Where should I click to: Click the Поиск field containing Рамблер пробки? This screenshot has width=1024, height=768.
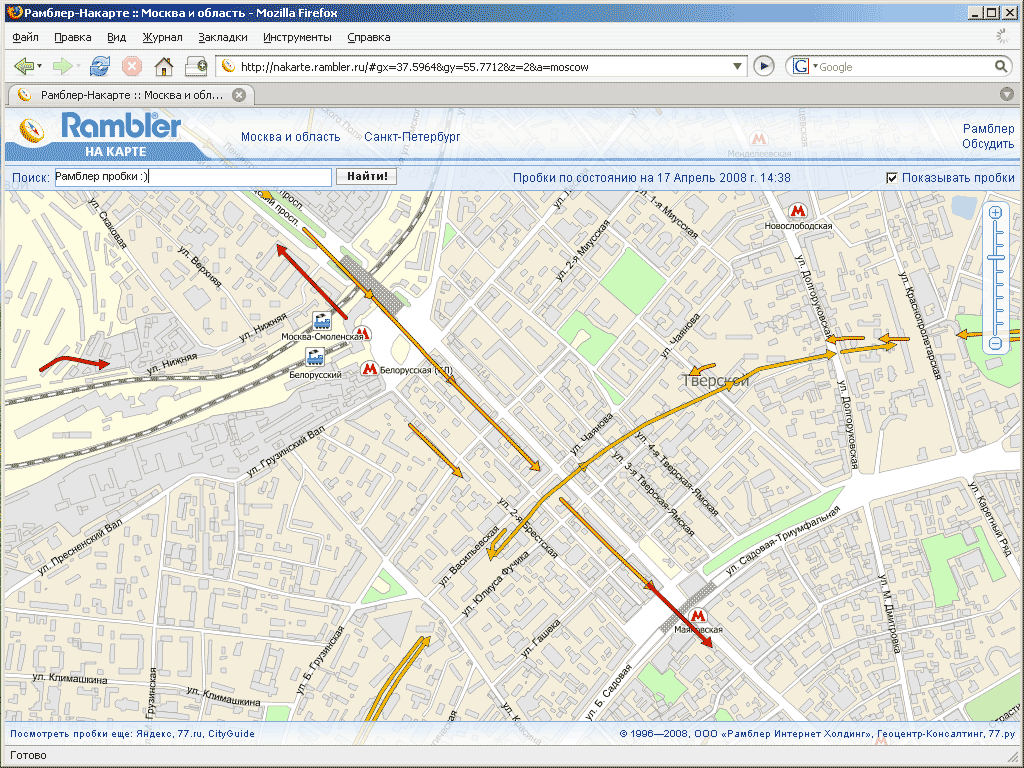point(193,177)
